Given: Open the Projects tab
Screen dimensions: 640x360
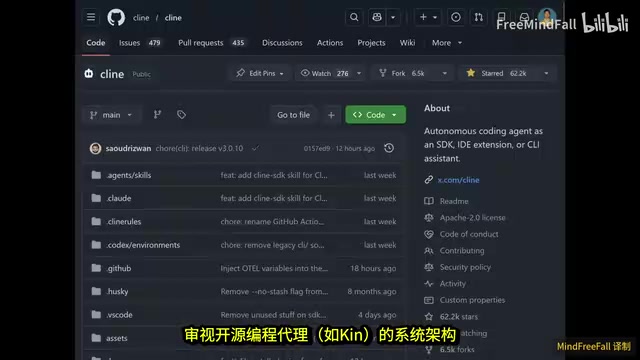Looking at the screenshot, I should (x=371, y=43).
